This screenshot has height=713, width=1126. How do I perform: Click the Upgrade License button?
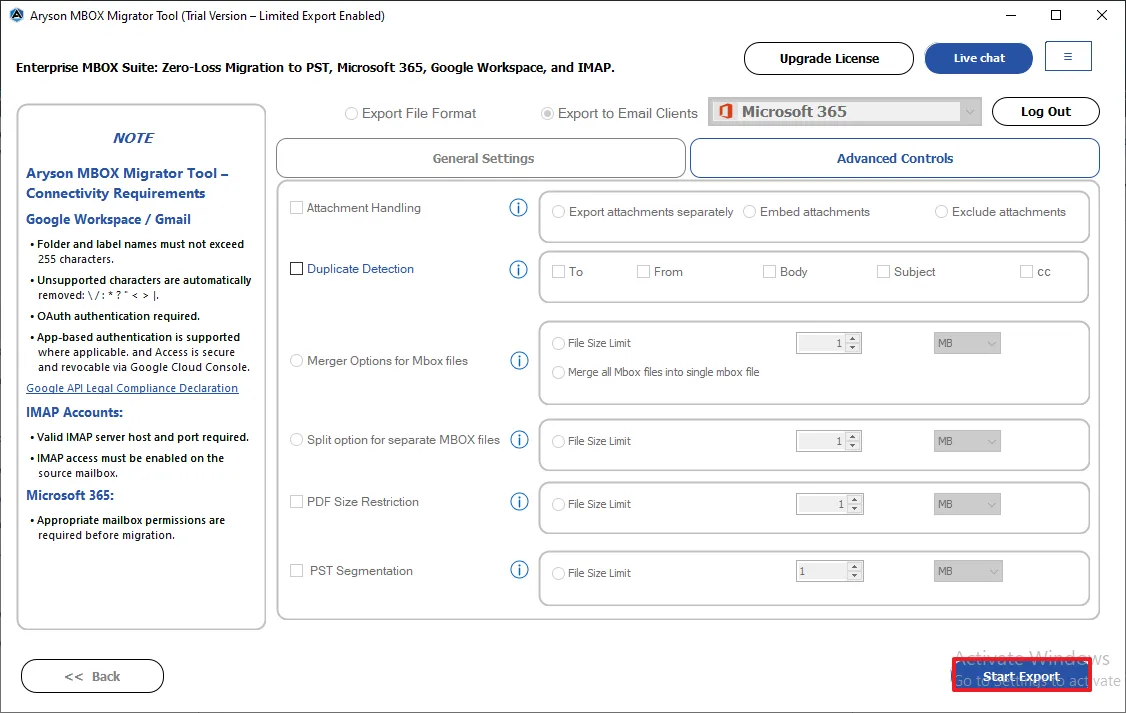[829, 58]
